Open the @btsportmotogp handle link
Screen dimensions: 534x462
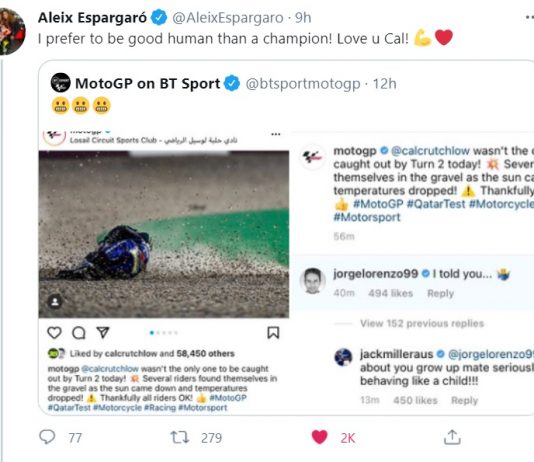[303, 83]
